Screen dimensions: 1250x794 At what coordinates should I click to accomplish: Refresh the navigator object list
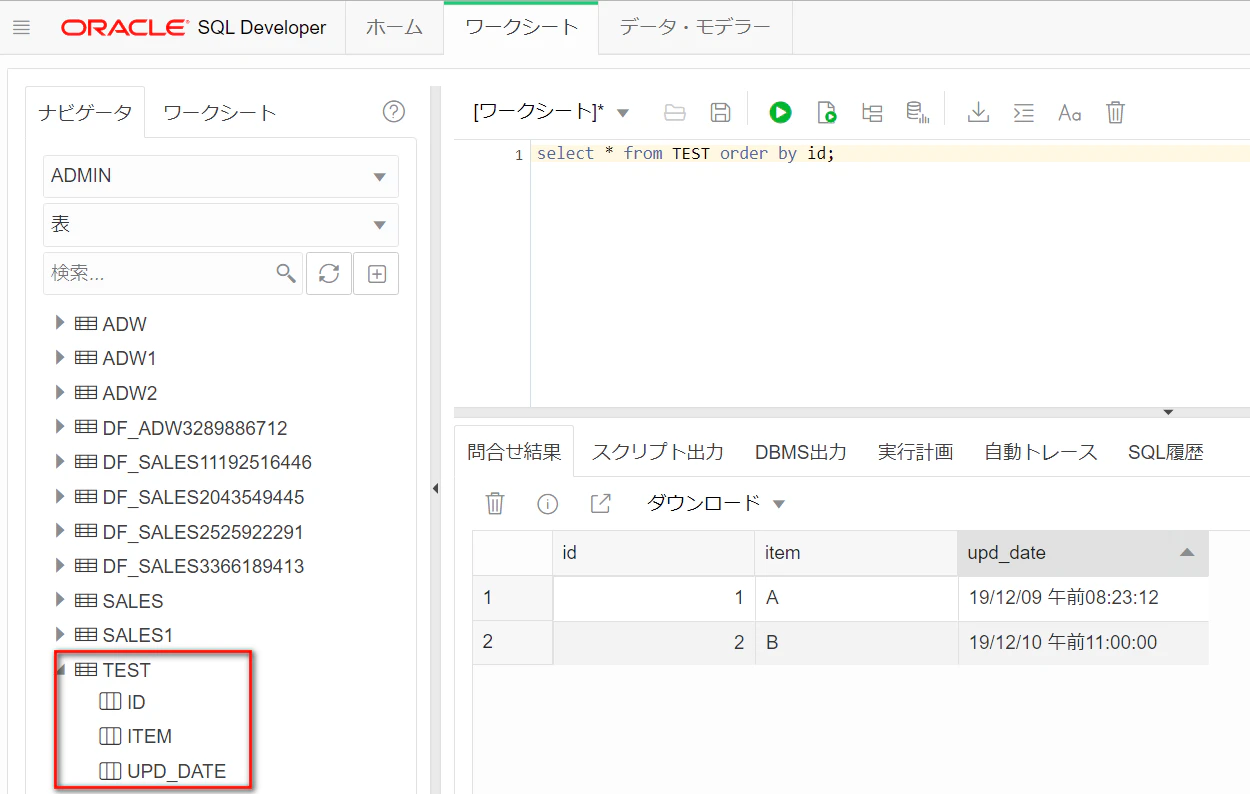[x=329, y=273]
